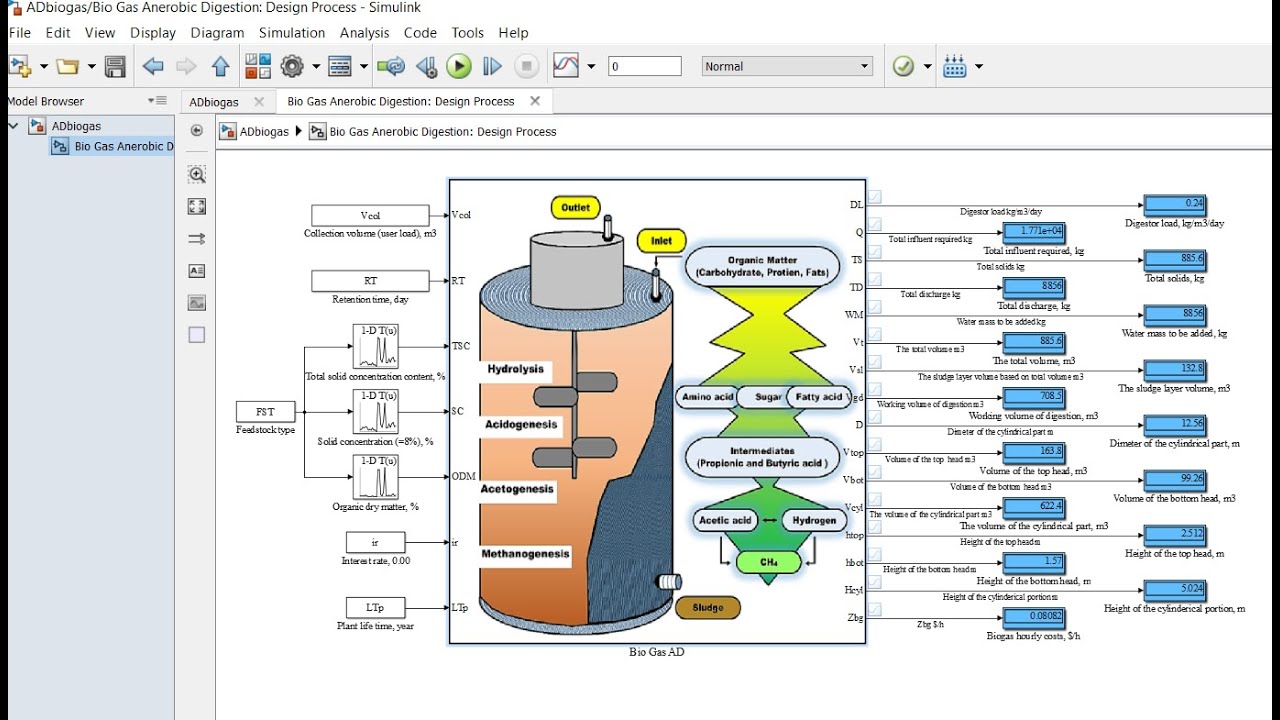The width and height of the screenshot is (1280, 720).
Task: Go up to the parent system
Action: click(221, 67)
